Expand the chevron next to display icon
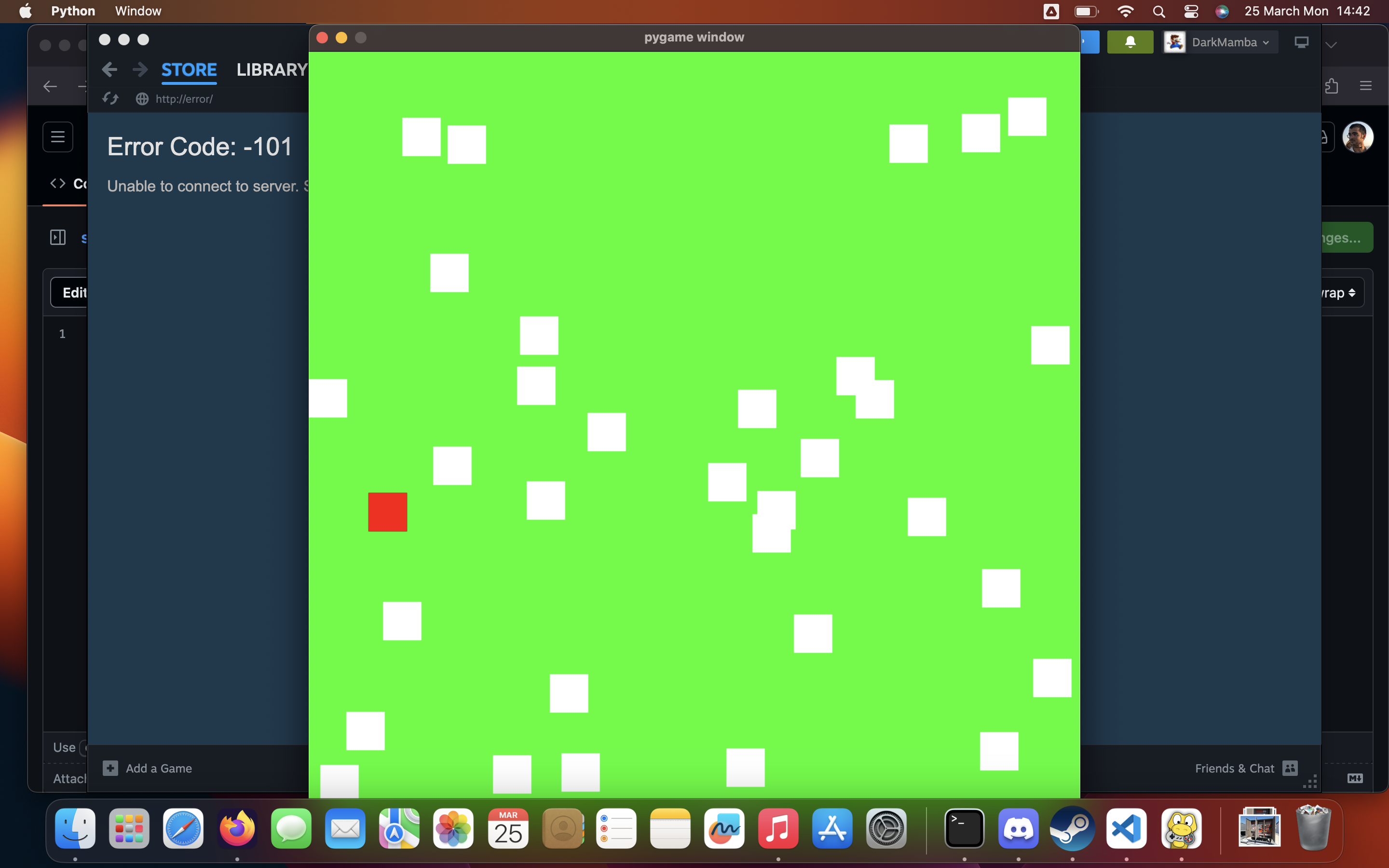 1332,44
